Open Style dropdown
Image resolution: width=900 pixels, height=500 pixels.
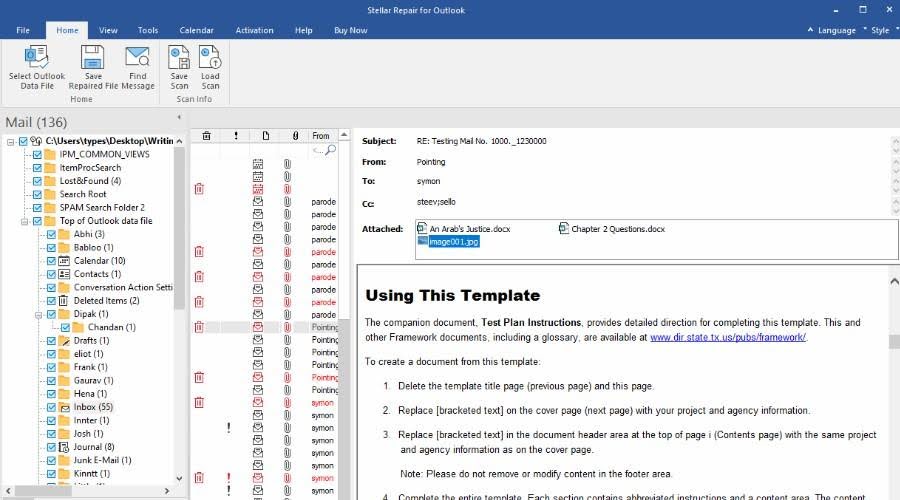pos(880,30)
